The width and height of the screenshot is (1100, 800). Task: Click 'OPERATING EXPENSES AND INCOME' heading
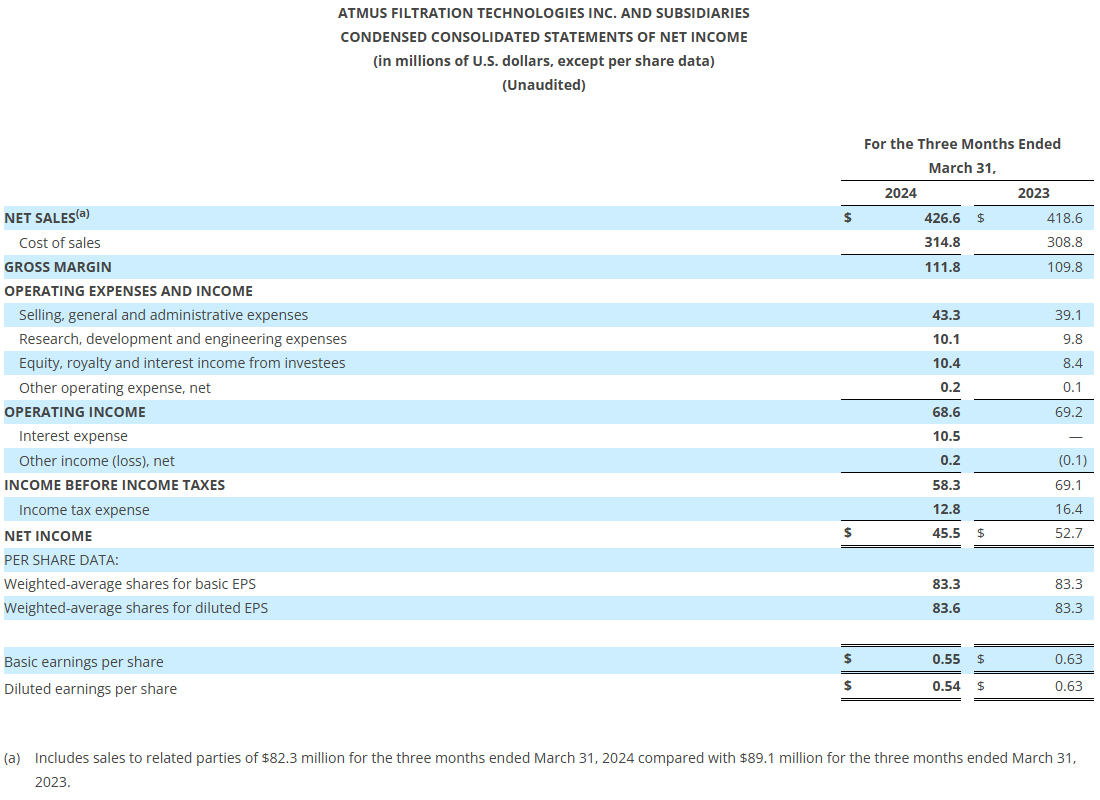click(x=128, y=291)
